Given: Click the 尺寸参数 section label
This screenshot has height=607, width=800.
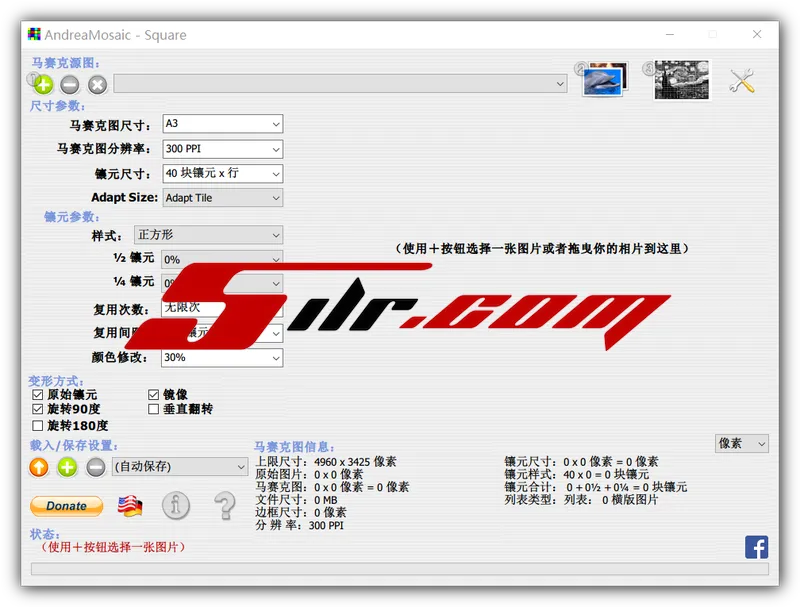Looking at the screenshot, I should pos(57,106).
